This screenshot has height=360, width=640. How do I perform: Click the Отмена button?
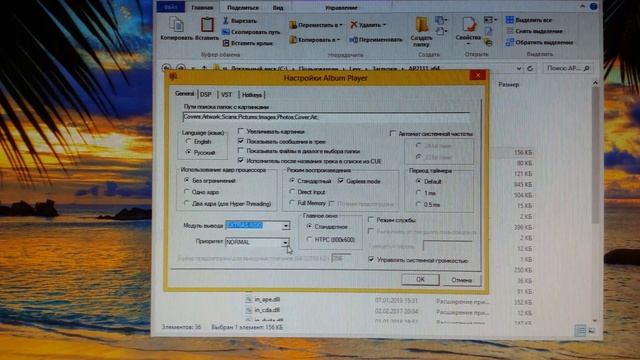coord(461,280)
